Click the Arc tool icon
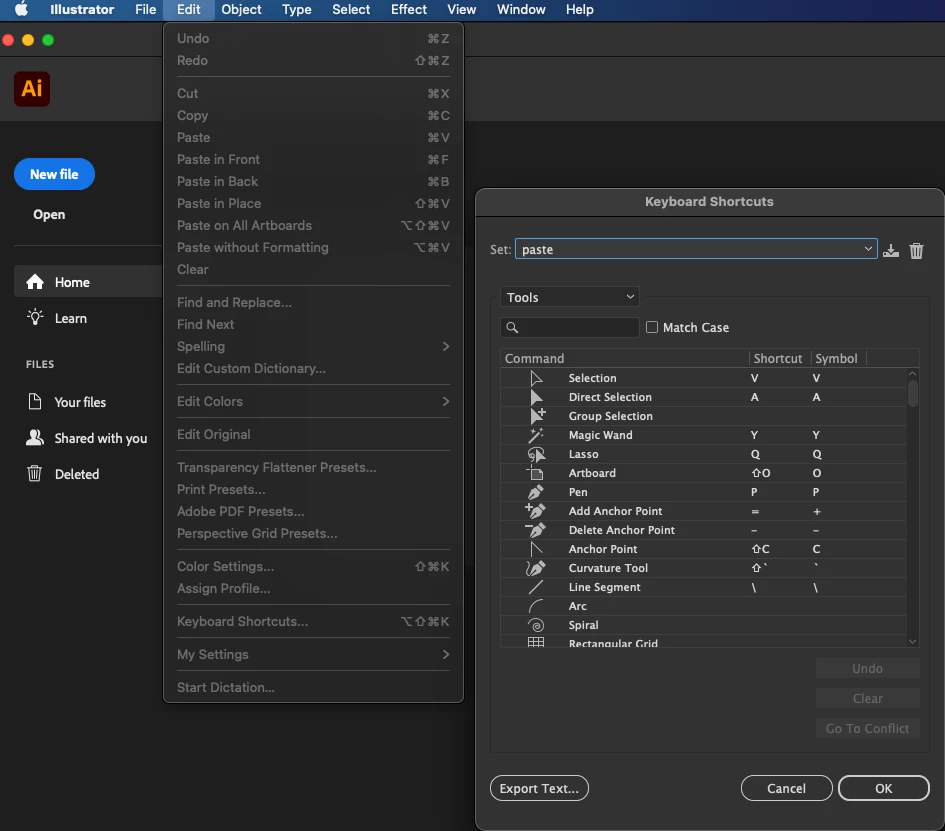The image size is (945, 831). pos(536,606)
